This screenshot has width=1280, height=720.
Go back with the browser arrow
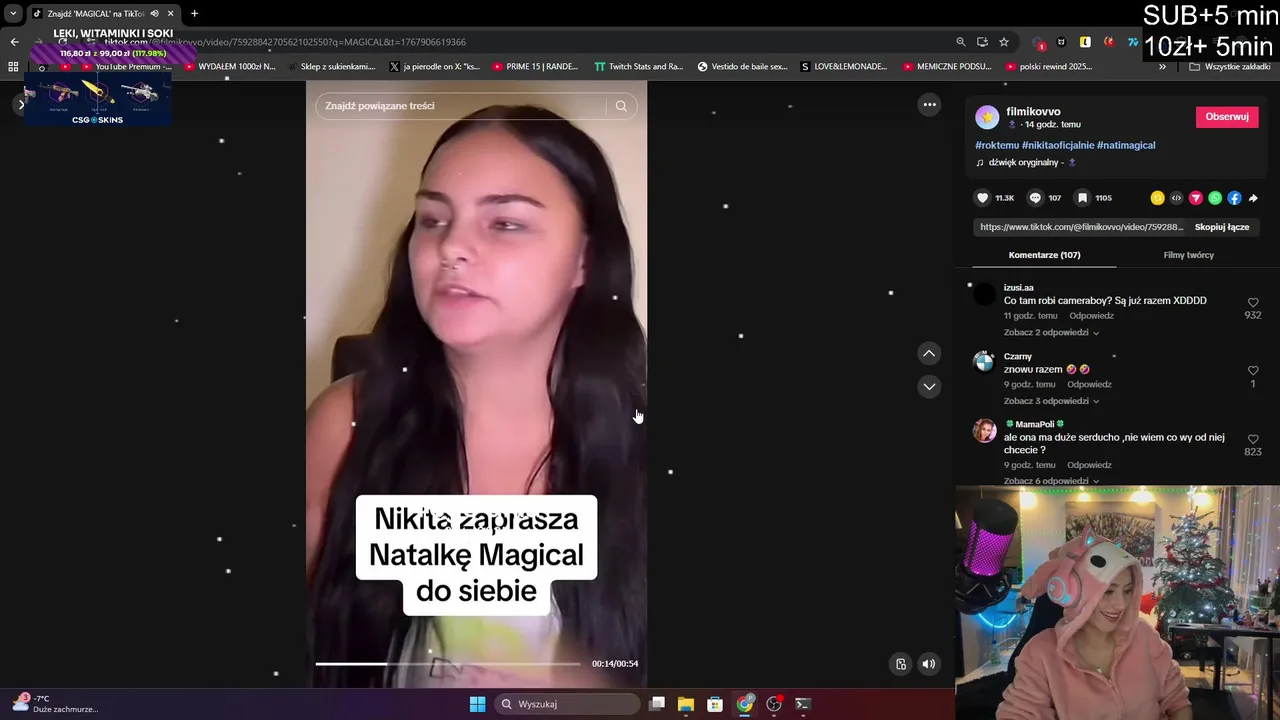14,42
